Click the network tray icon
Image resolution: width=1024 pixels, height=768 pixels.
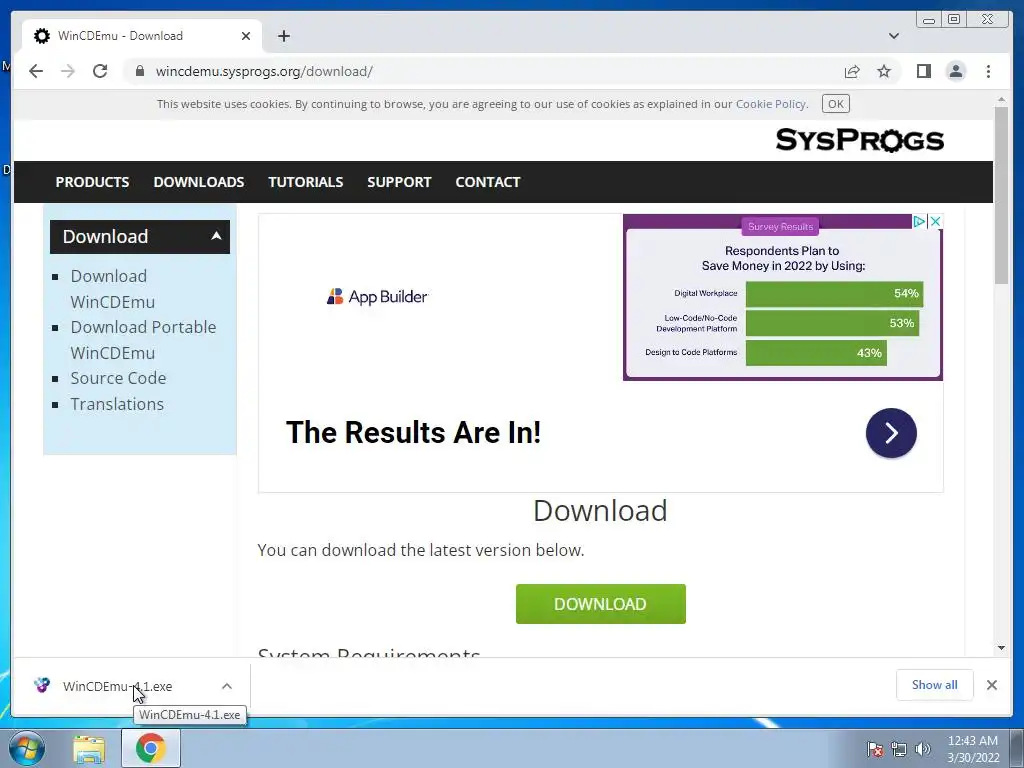tap(899, 749)
